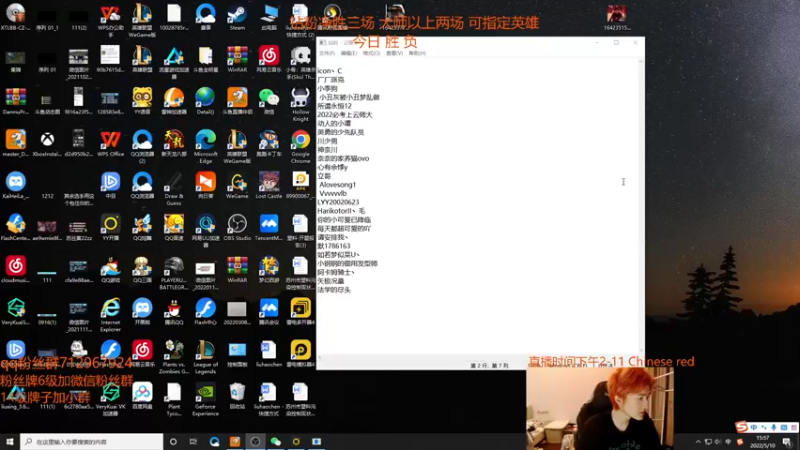
Task: Open the notification center icon
Action: 787,442
